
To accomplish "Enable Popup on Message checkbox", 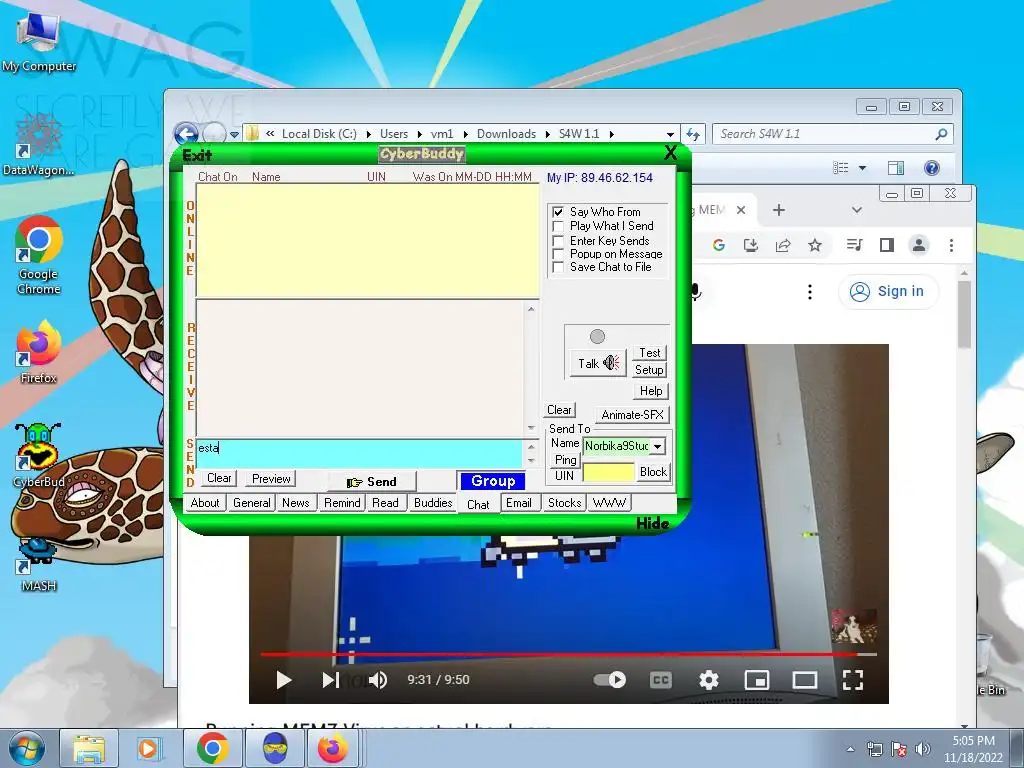I will coord(558,254).
